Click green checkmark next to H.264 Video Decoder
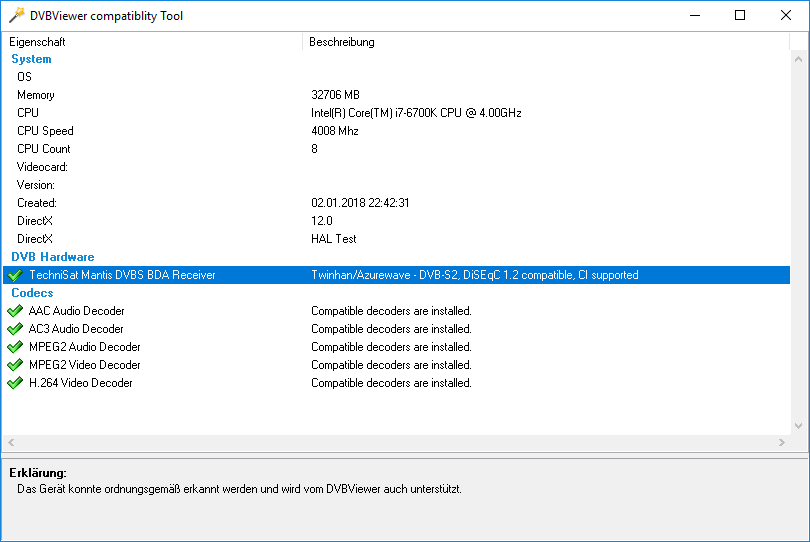Screen dimensions: 810x542 [x=15, y=383]
